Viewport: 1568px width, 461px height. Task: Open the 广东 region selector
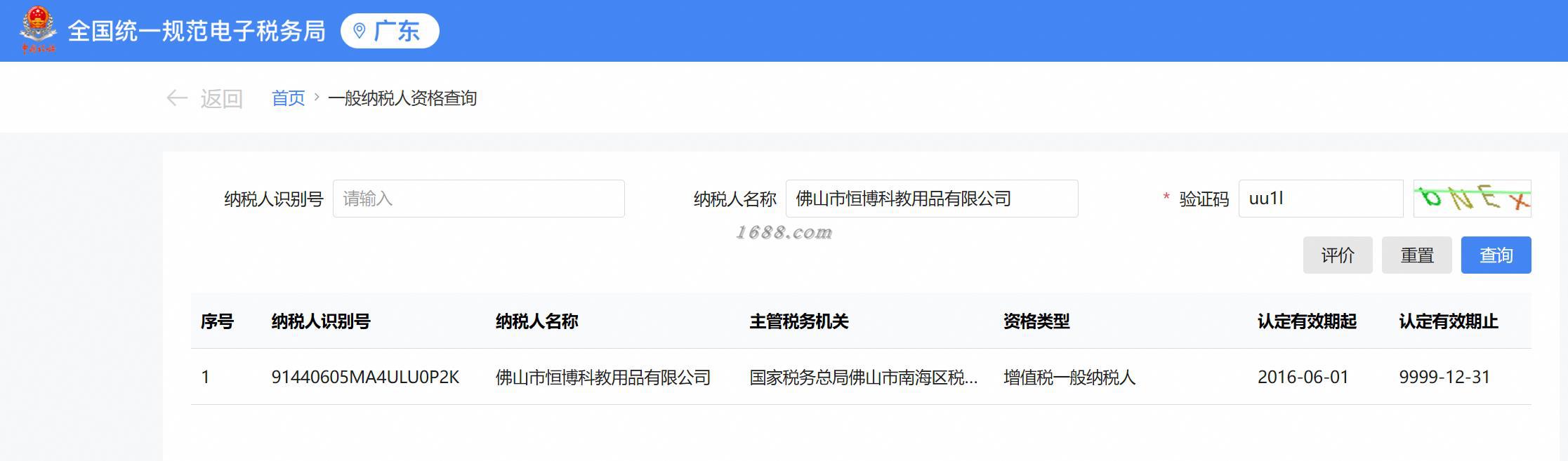point(390,31)
